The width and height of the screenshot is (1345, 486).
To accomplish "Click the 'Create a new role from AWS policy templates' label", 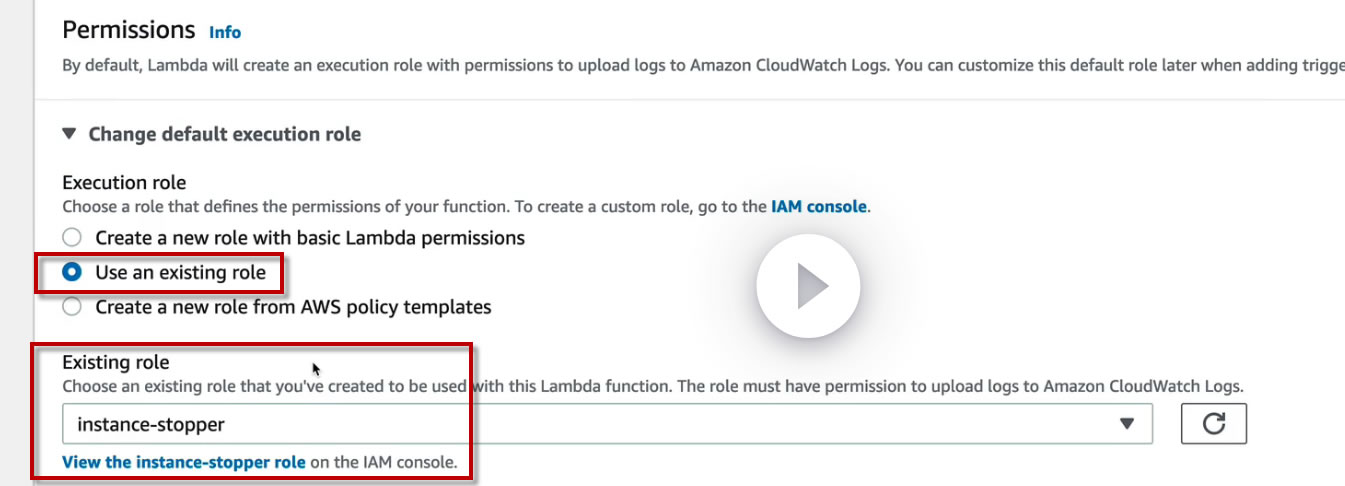I will pos(293,307).
